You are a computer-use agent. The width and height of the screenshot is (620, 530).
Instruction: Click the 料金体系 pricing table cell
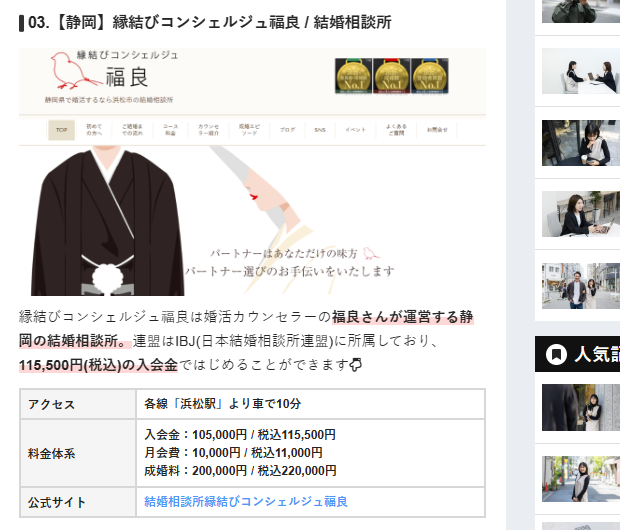(x=78, y=453)
